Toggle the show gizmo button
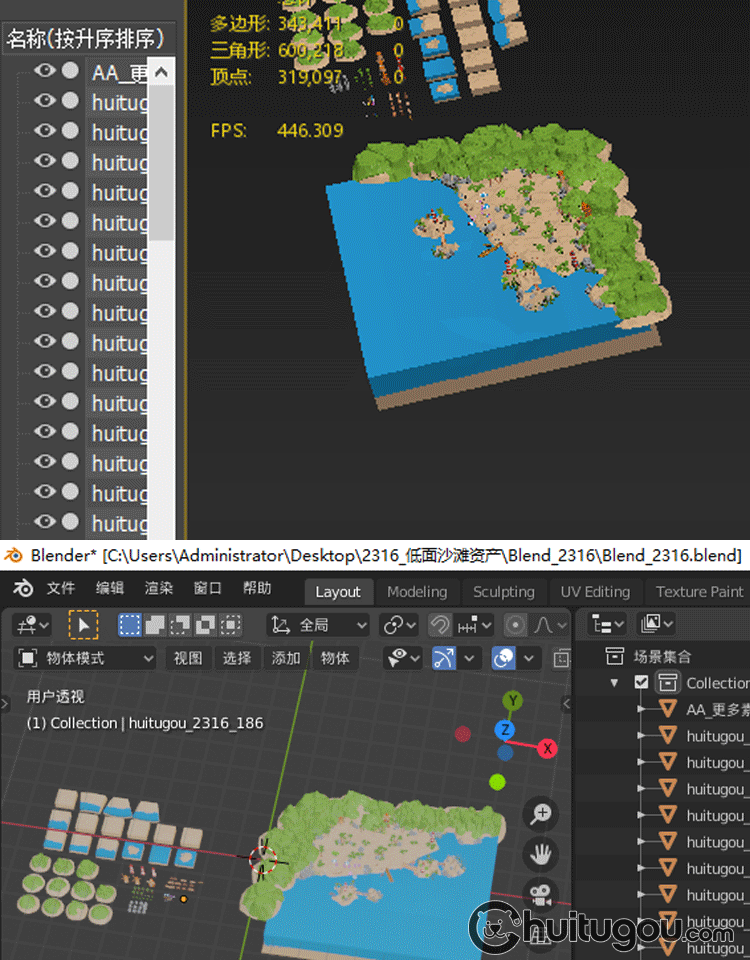The height and width of the screenshot is (960, 750). (443, 658)
